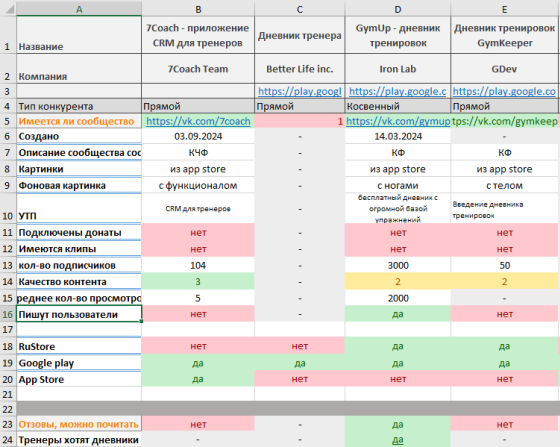Open the Google Play link under Iron Lab
Image resolution: width=560 pixels, height=447 pixels.
pyautogui.click(x=398, y=91)
